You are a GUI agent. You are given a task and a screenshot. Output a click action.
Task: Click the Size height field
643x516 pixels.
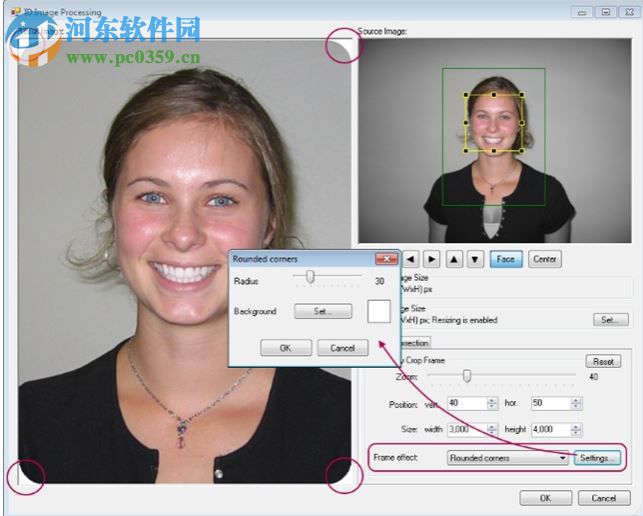click(551, 429)
